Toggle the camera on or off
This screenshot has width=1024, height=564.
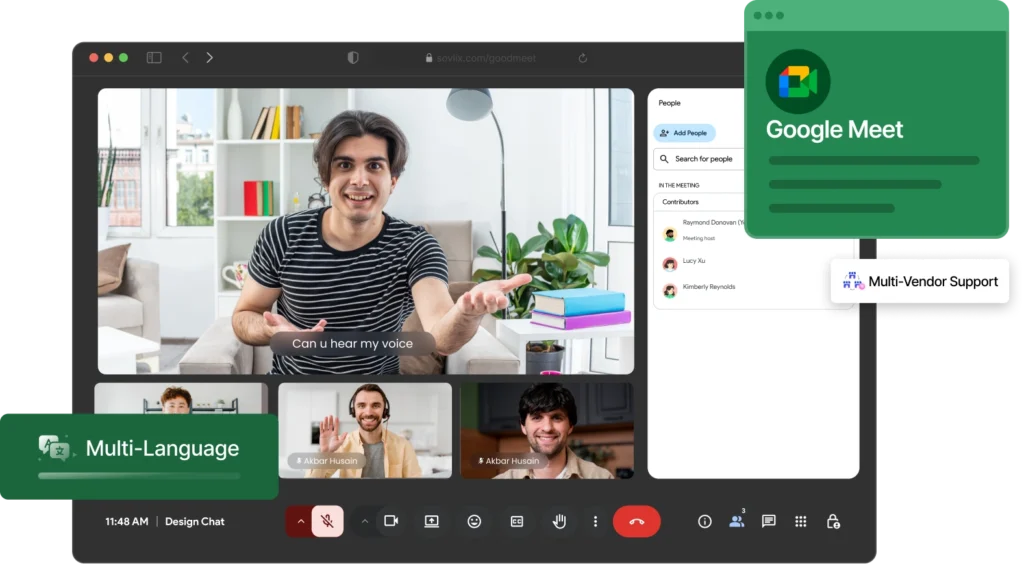(391, 521)
